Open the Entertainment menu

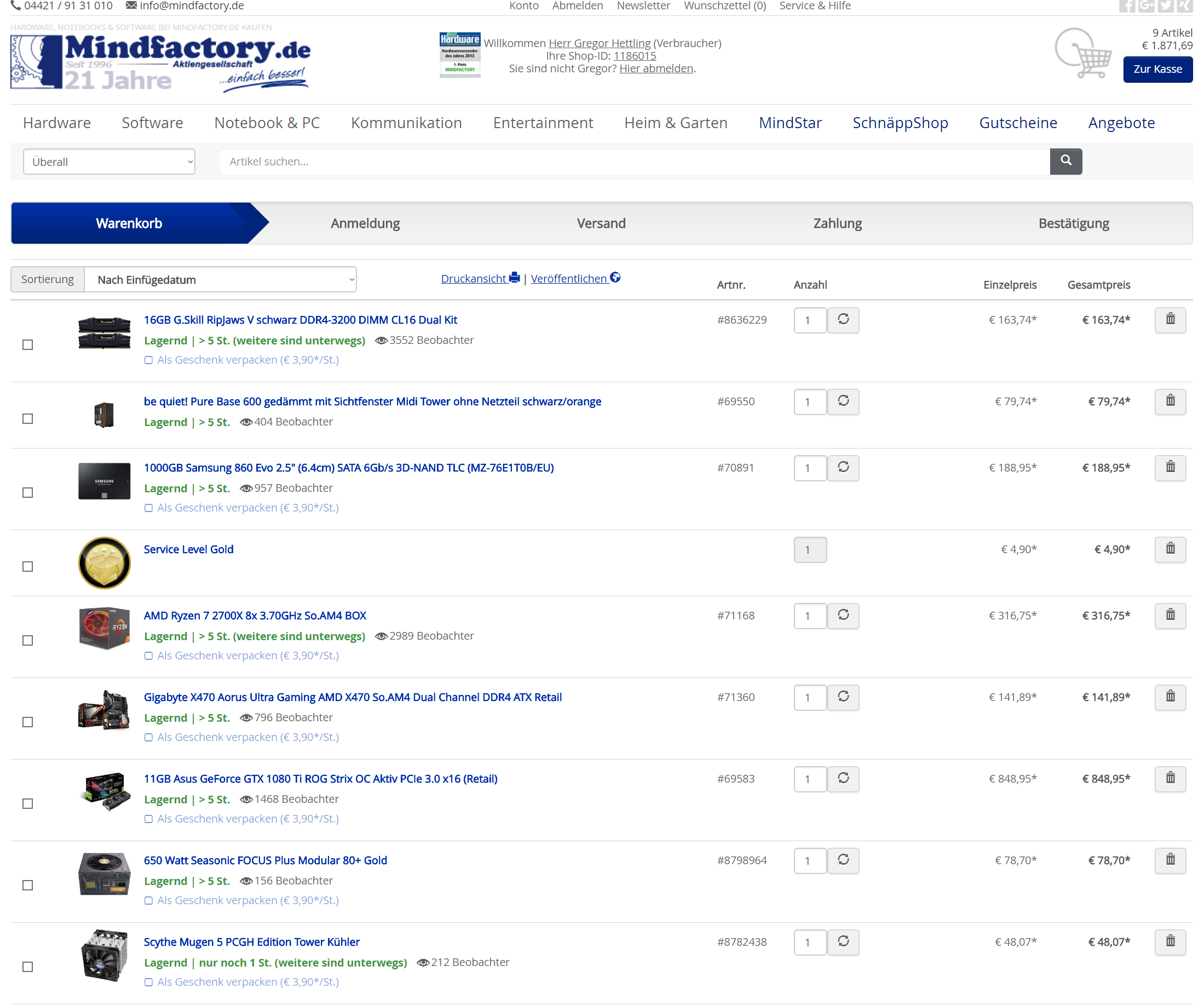(x=543, y=123)
